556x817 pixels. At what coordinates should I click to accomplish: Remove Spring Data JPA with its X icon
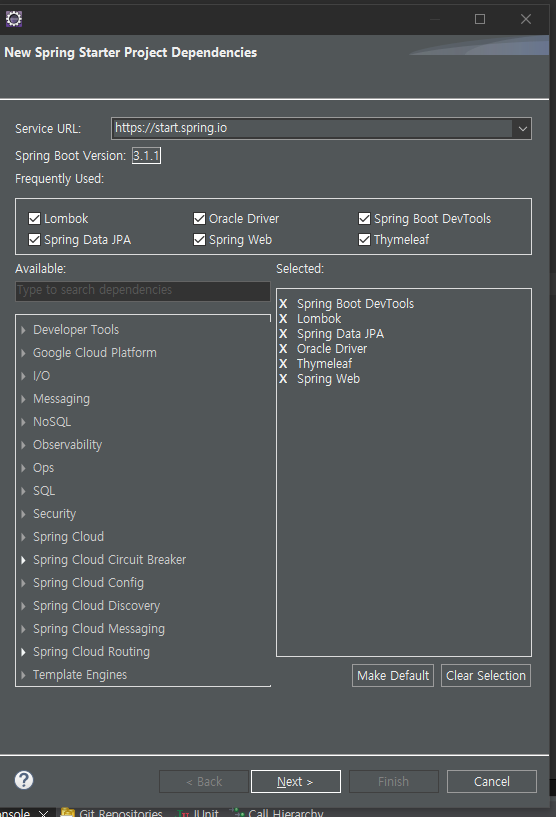pyautogui.click(x=283, y=334)
